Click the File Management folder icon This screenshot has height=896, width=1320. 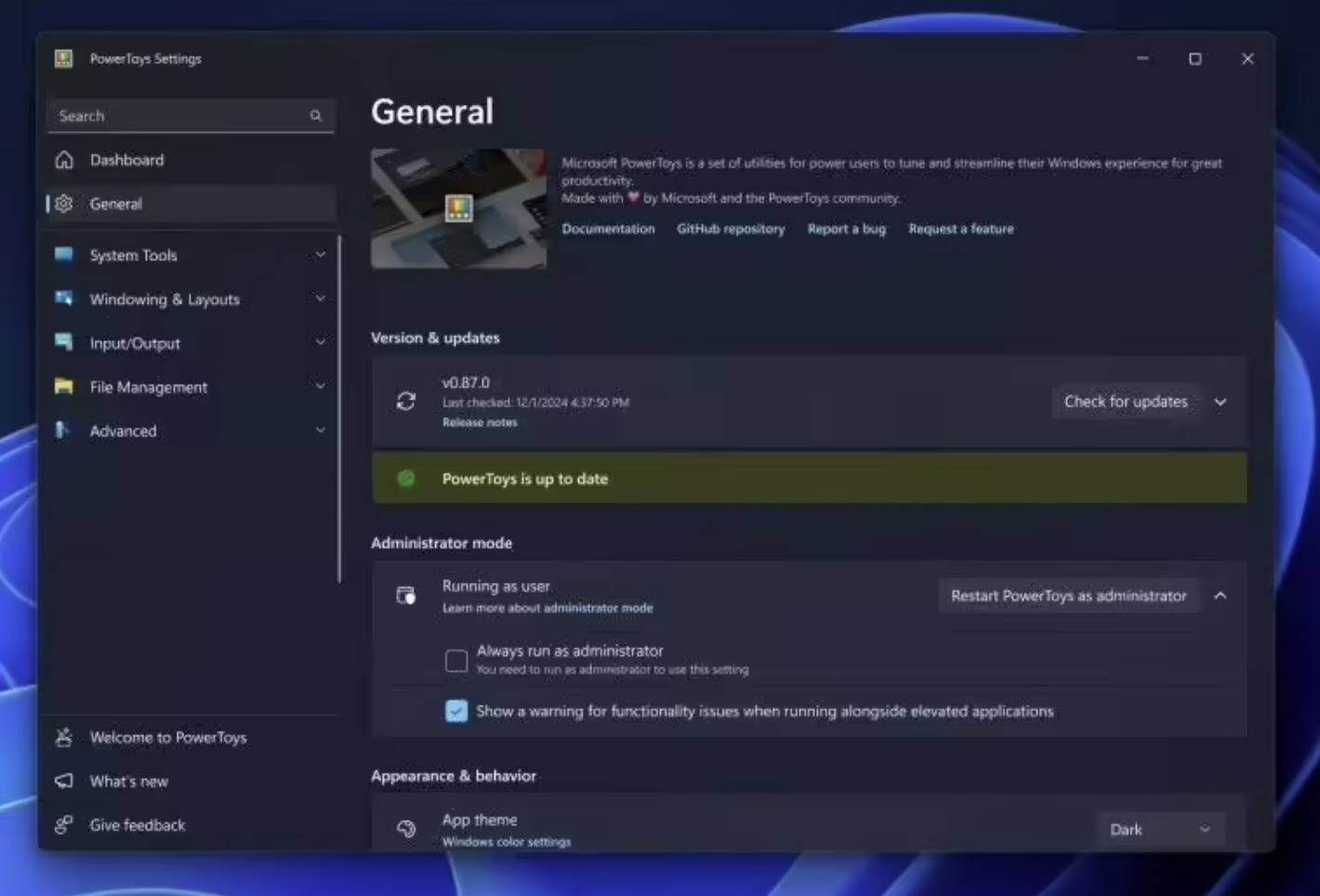(64, 386)
